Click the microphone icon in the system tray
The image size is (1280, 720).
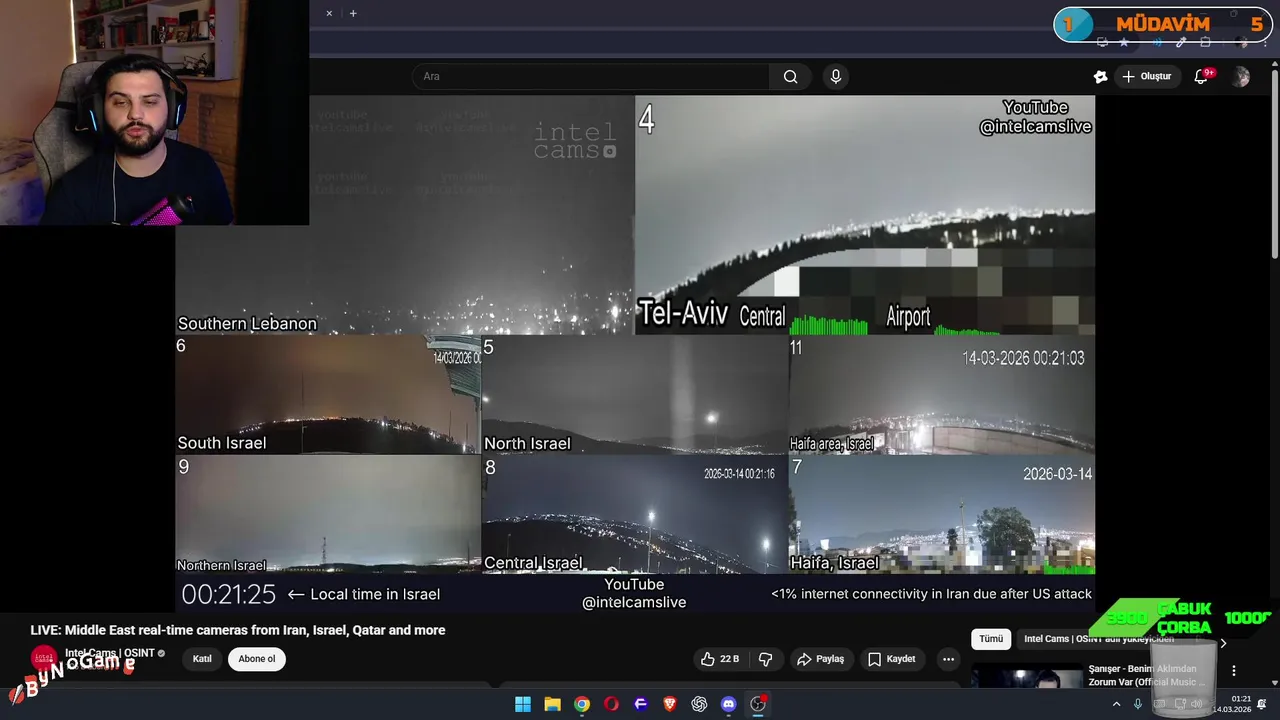[x=1137, y=704]
